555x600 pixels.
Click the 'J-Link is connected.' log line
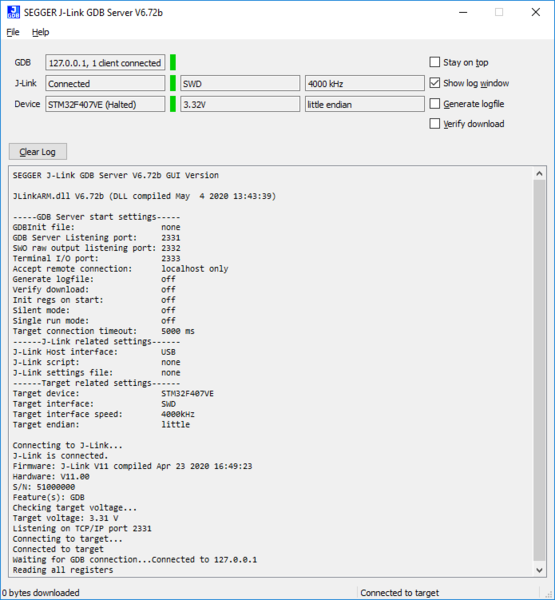click(x=60, y=456)
